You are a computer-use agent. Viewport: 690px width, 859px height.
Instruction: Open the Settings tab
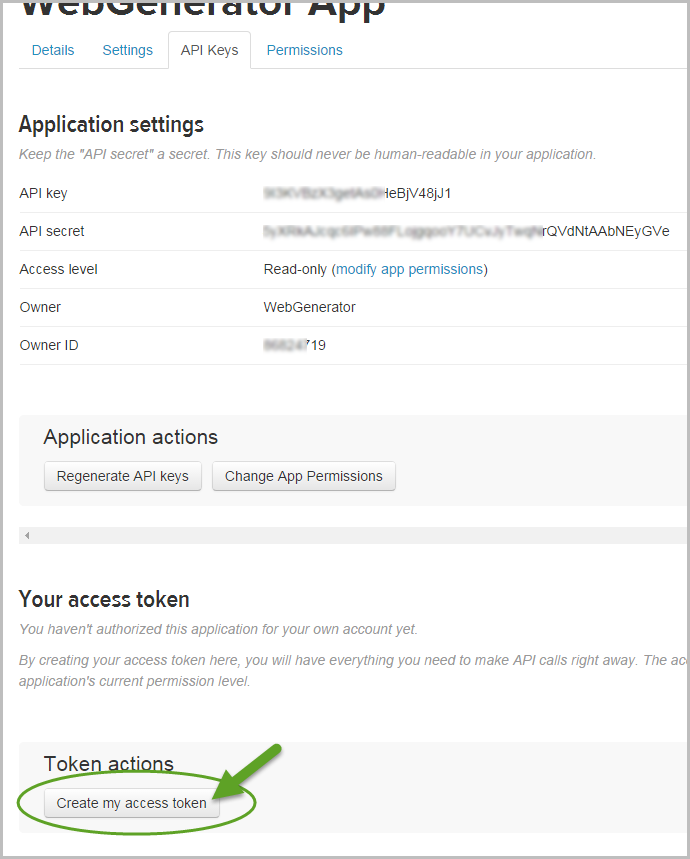click(x=127, y=50)
